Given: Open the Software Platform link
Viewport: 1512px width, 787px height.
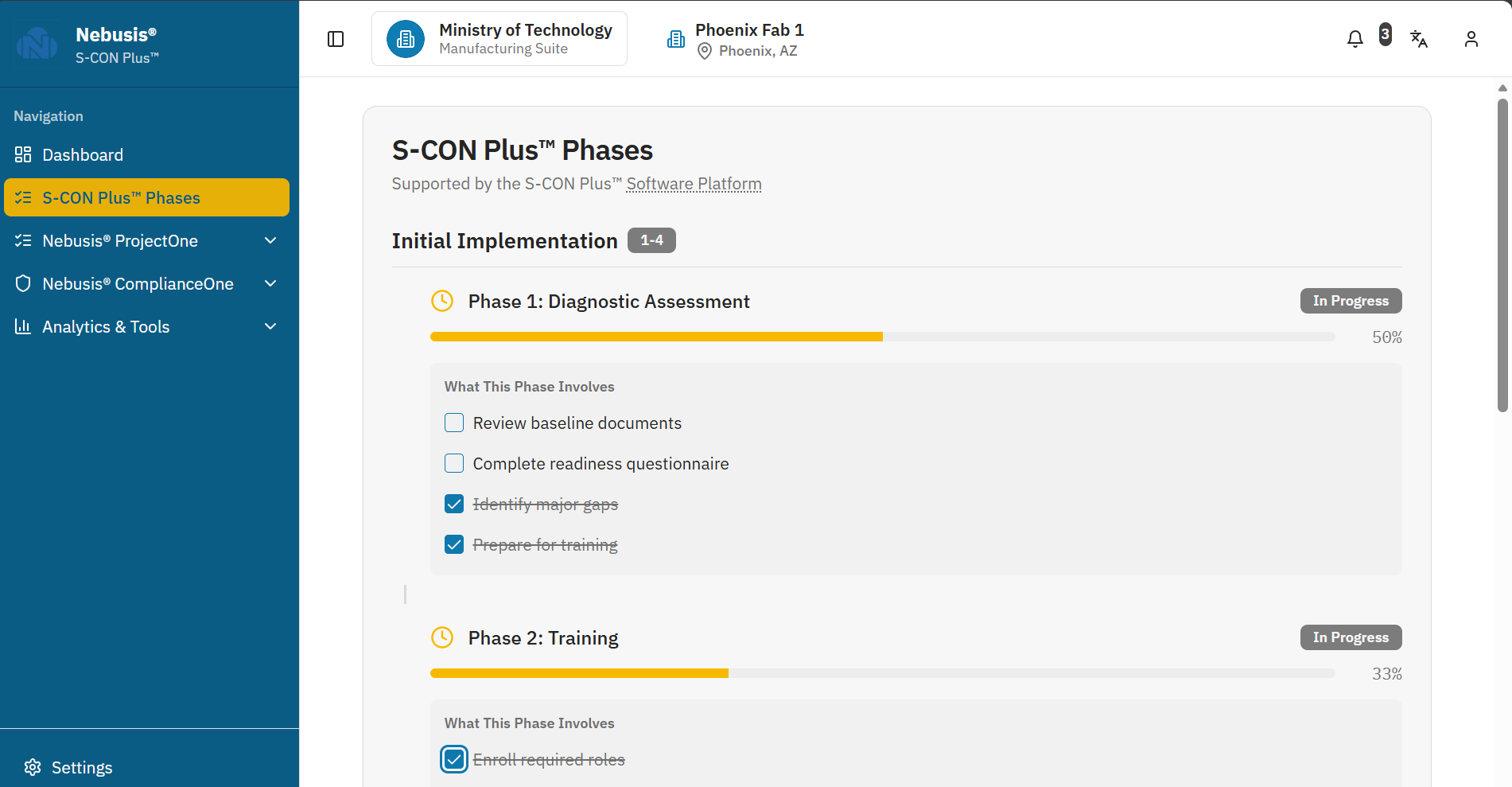Looking at the screenshot, I should 694,184.
